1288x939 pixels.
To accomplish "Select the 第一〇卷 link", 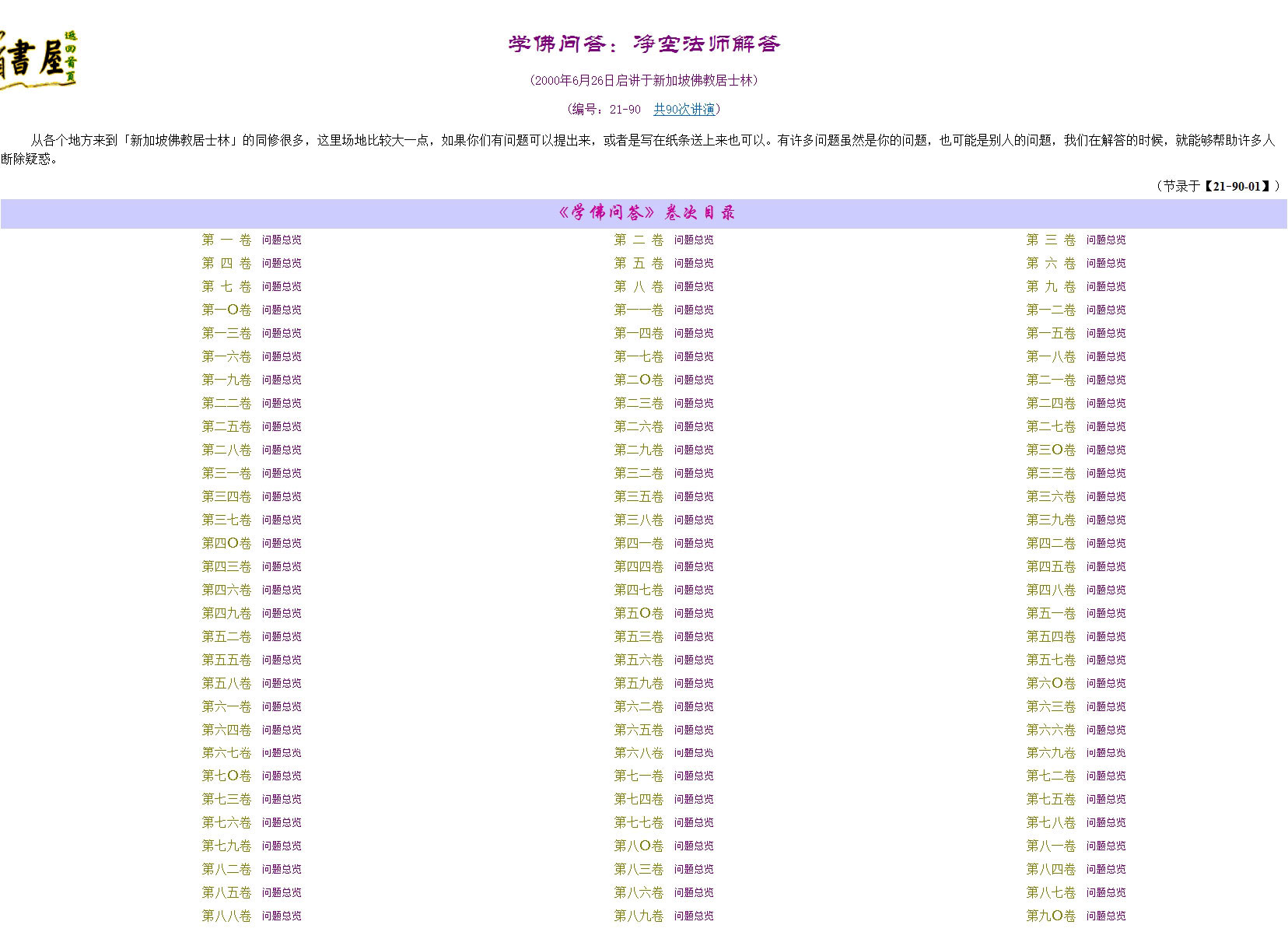I will pyautogui.click(x=226, y=310).
